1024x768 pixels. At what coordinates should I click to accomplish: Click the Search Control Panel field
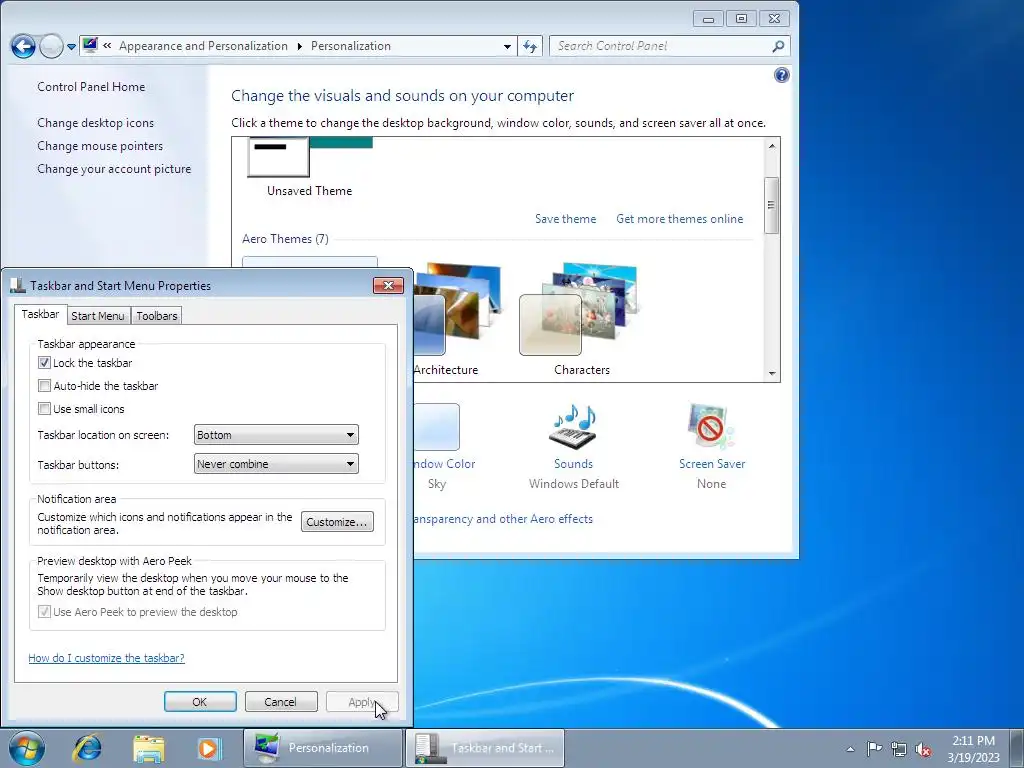660,46
